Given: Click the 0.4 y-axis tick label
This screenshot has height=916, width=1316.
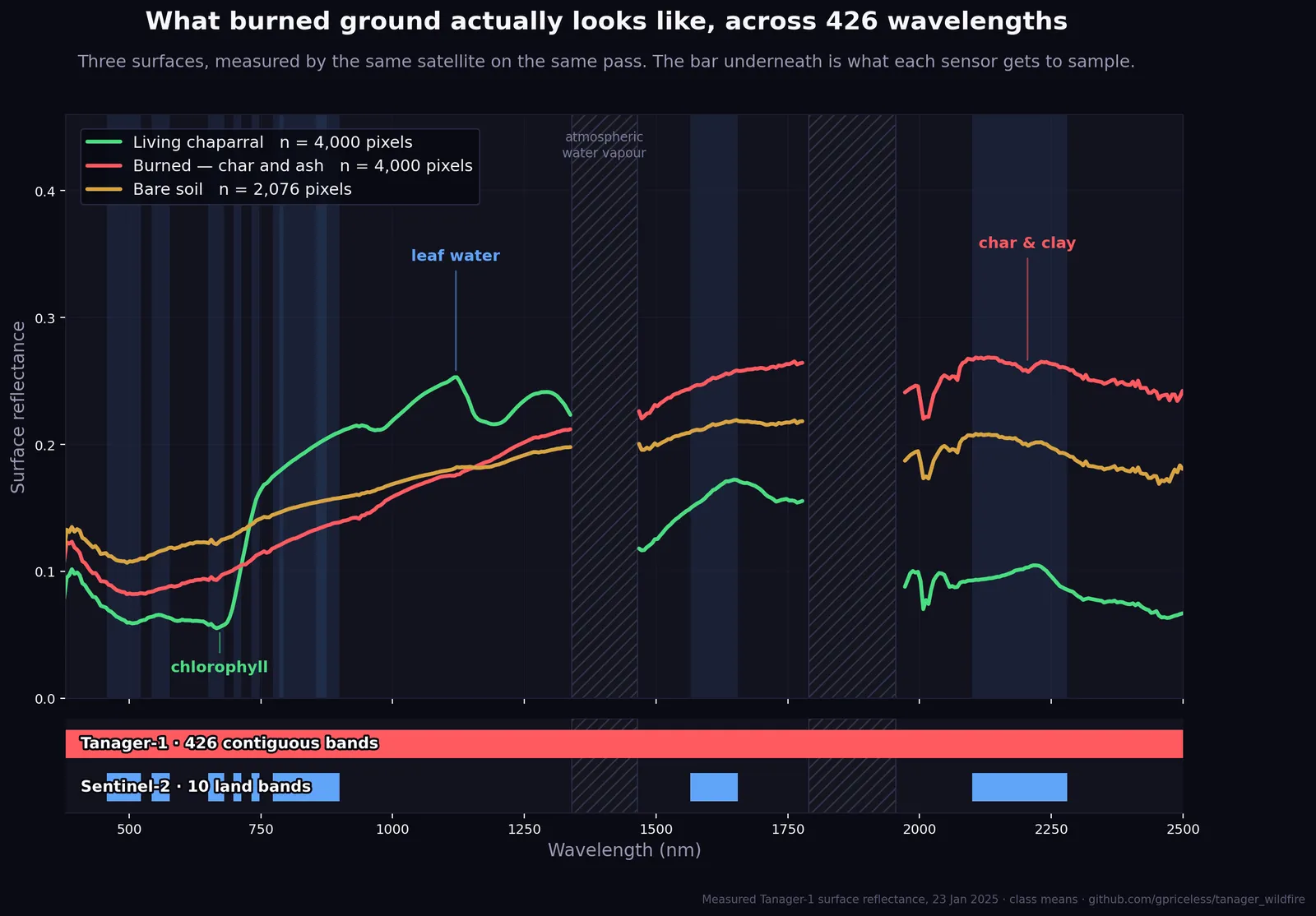Looking at the screenshot, I should pos(44,192).
